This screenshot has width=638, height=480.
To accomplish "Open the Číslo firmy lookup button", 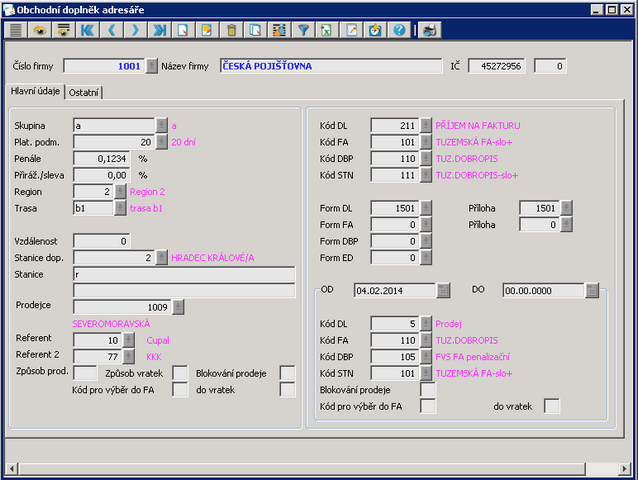I will [x=152, y=66].
